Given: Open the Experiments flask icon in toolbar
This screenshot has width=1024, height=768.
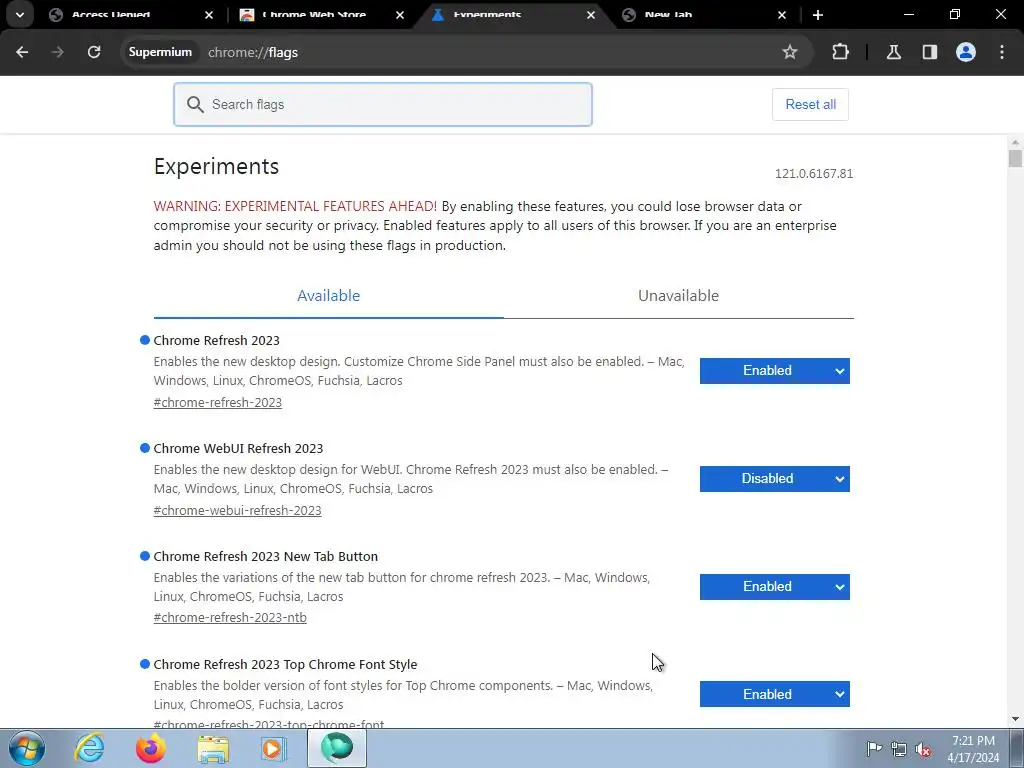Looking at the screenshot, I should click(893, 52).
